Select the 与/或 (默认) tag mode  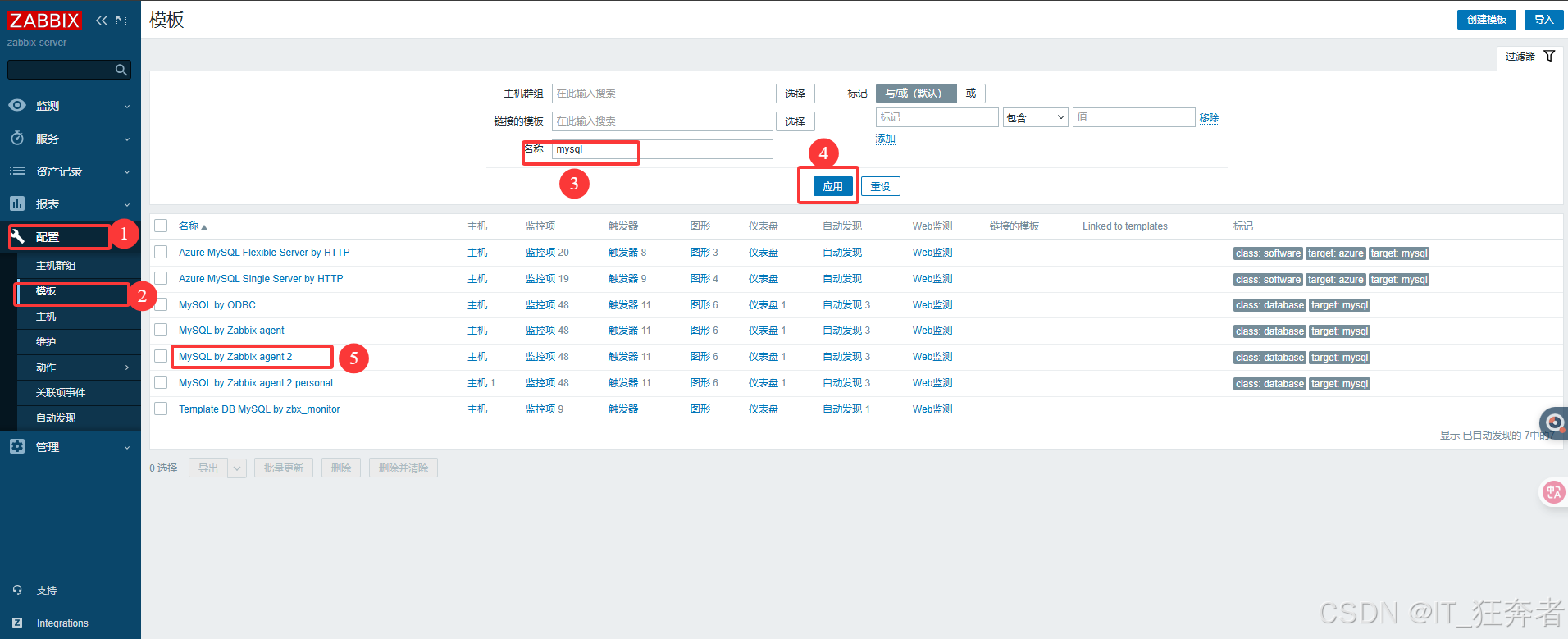point(916,94)
